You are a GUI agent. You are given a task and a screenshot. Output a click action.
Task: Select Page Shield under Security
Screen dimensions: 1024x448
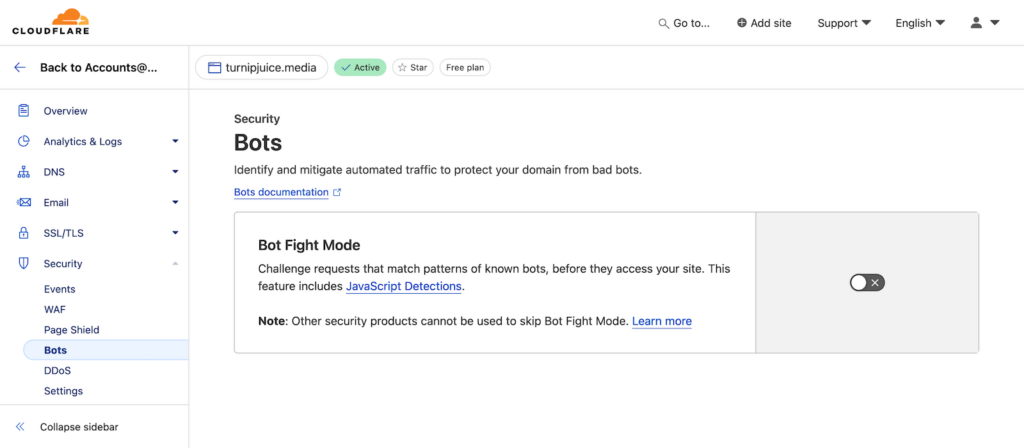(x=71, y=330)
